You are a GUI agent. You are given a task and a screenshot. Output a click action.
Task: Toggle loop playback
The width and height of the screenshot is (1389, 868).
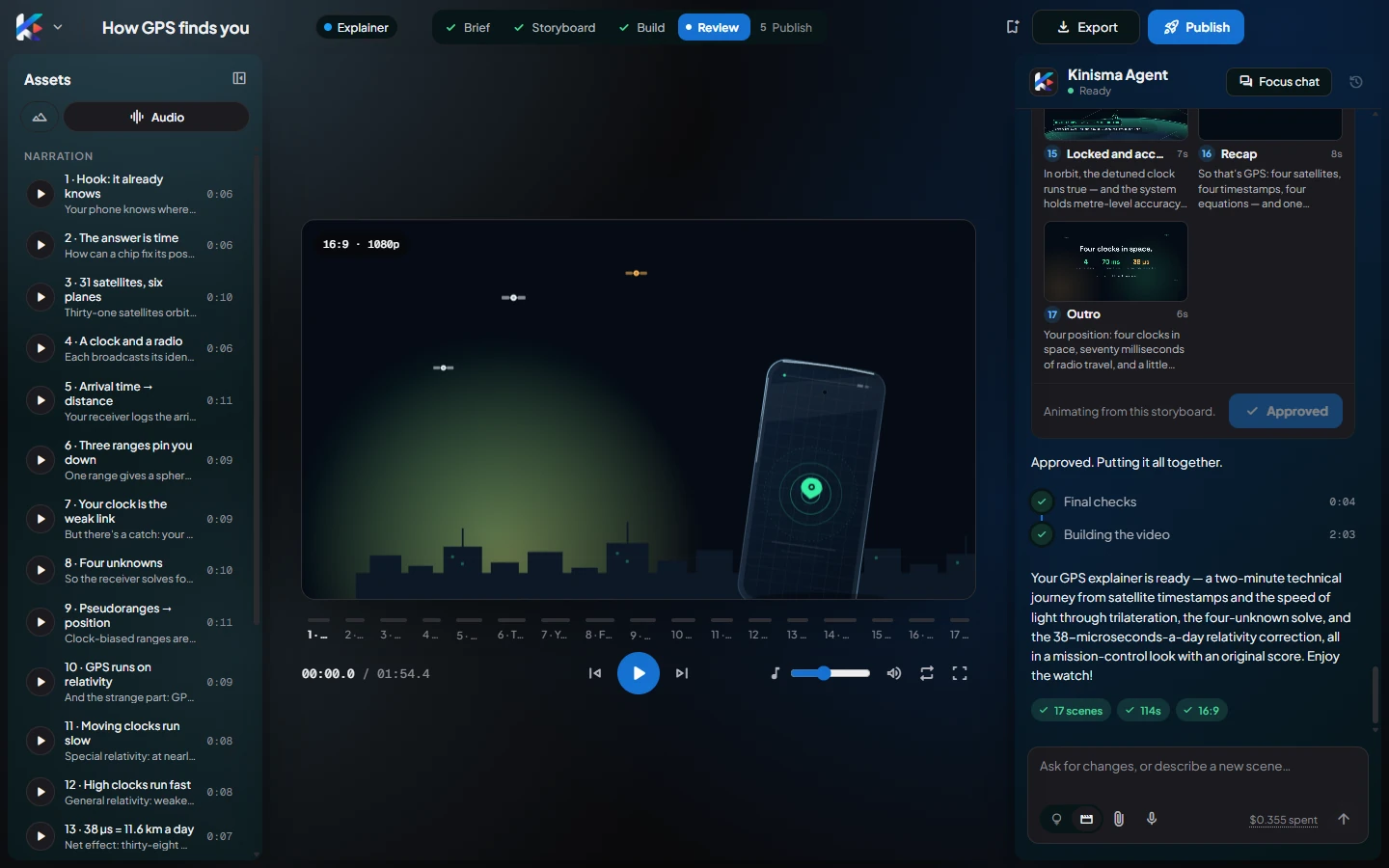[927, 673]
